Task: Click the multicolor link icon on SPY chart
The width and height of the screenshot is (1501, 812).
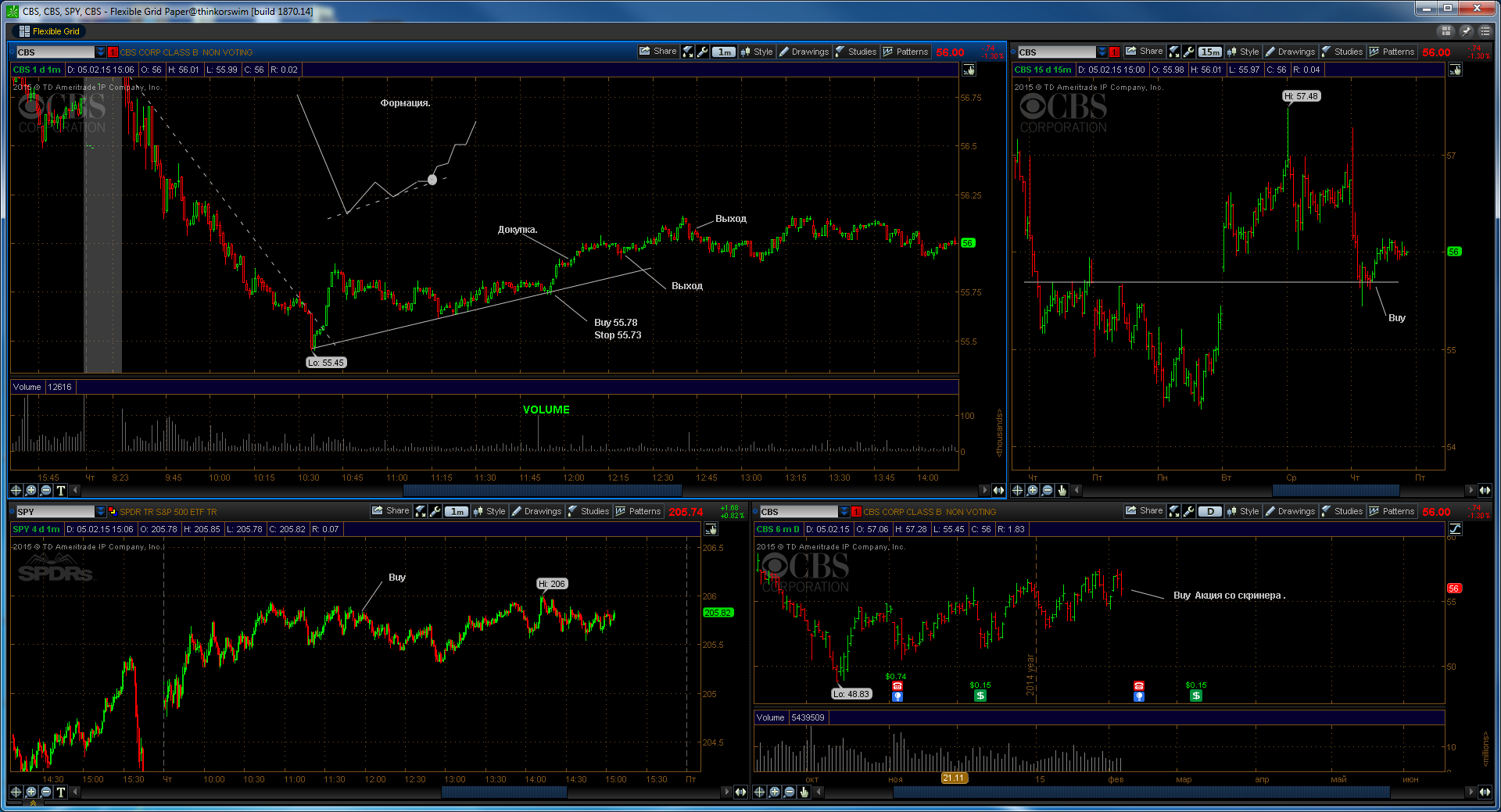Action: pos(113,512)
